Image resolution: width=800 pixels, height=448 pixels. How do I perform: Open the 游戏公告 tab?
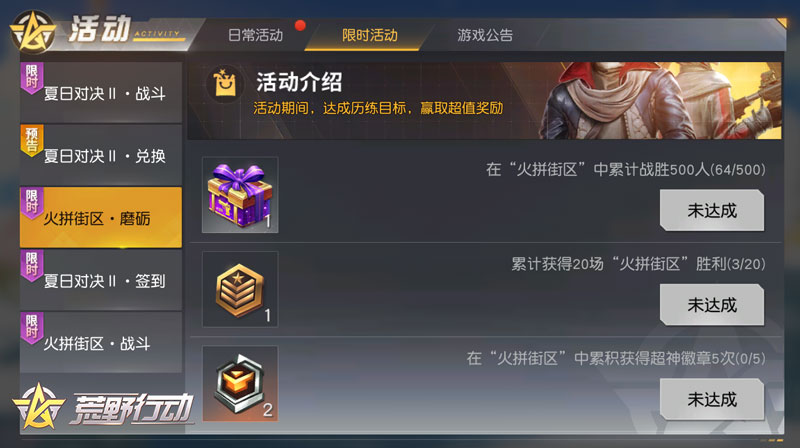485,35
